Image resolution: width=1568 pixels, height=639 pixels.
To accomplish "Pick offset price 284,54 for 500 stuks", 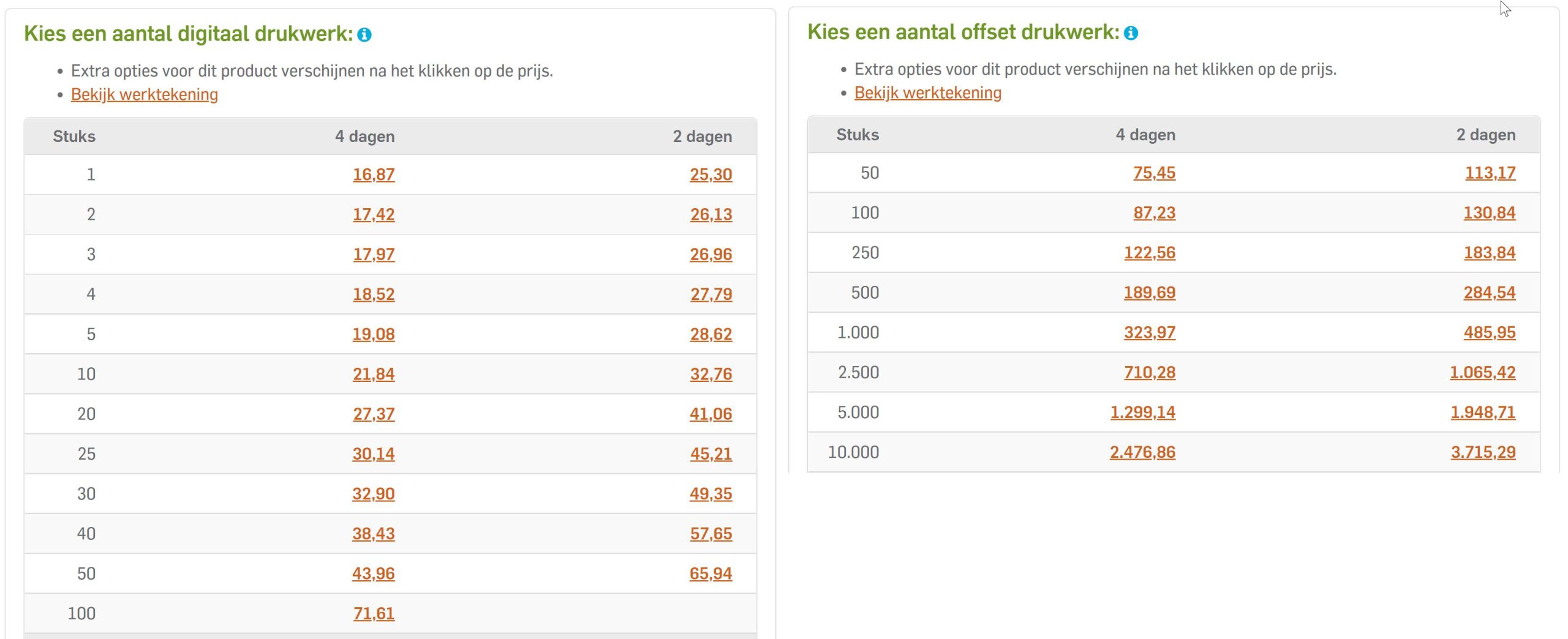I will (x=1490, y=293).
